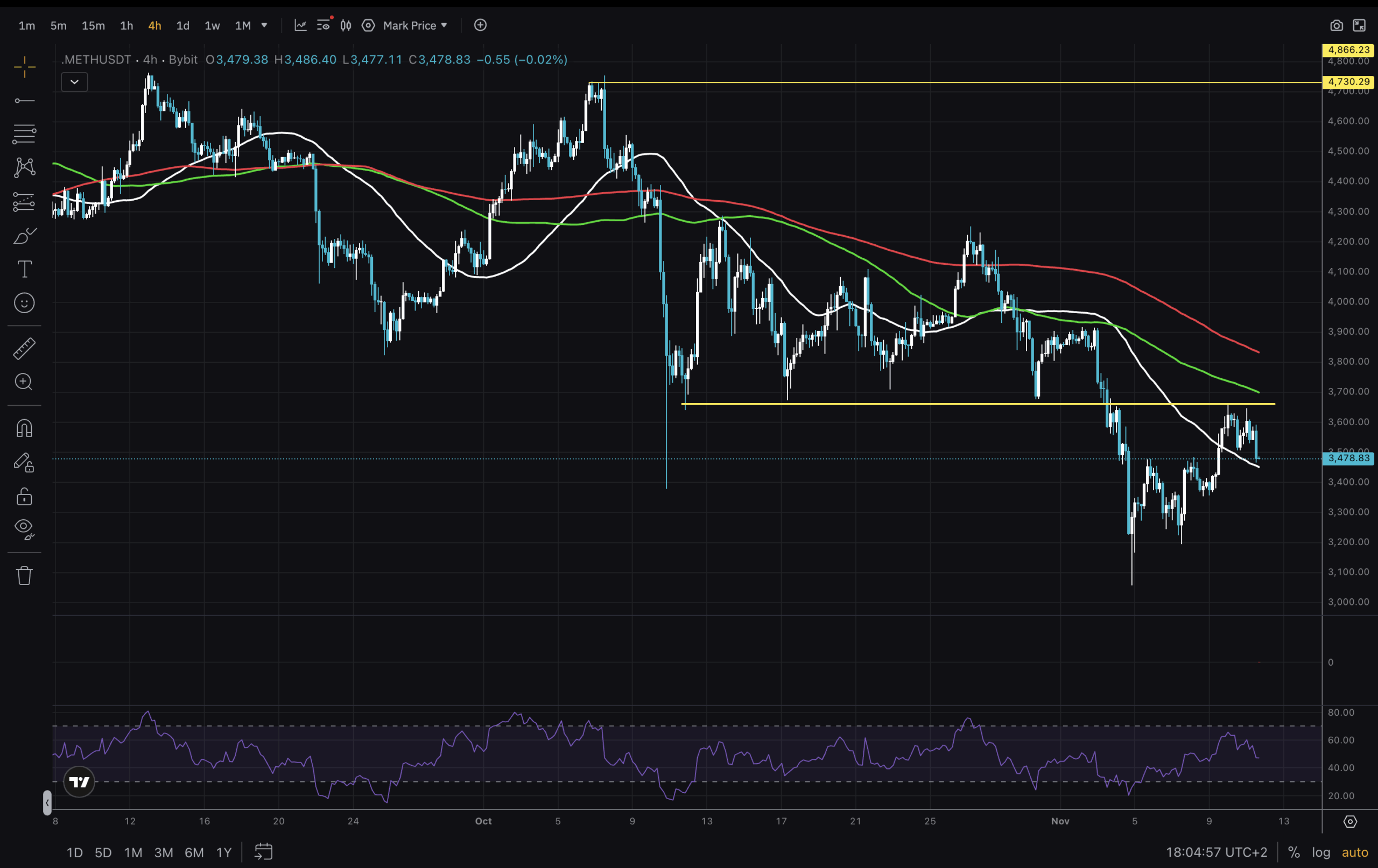
Task: Expand the timeframe dropdown arrow after 1M
Action: pos(264,25)
